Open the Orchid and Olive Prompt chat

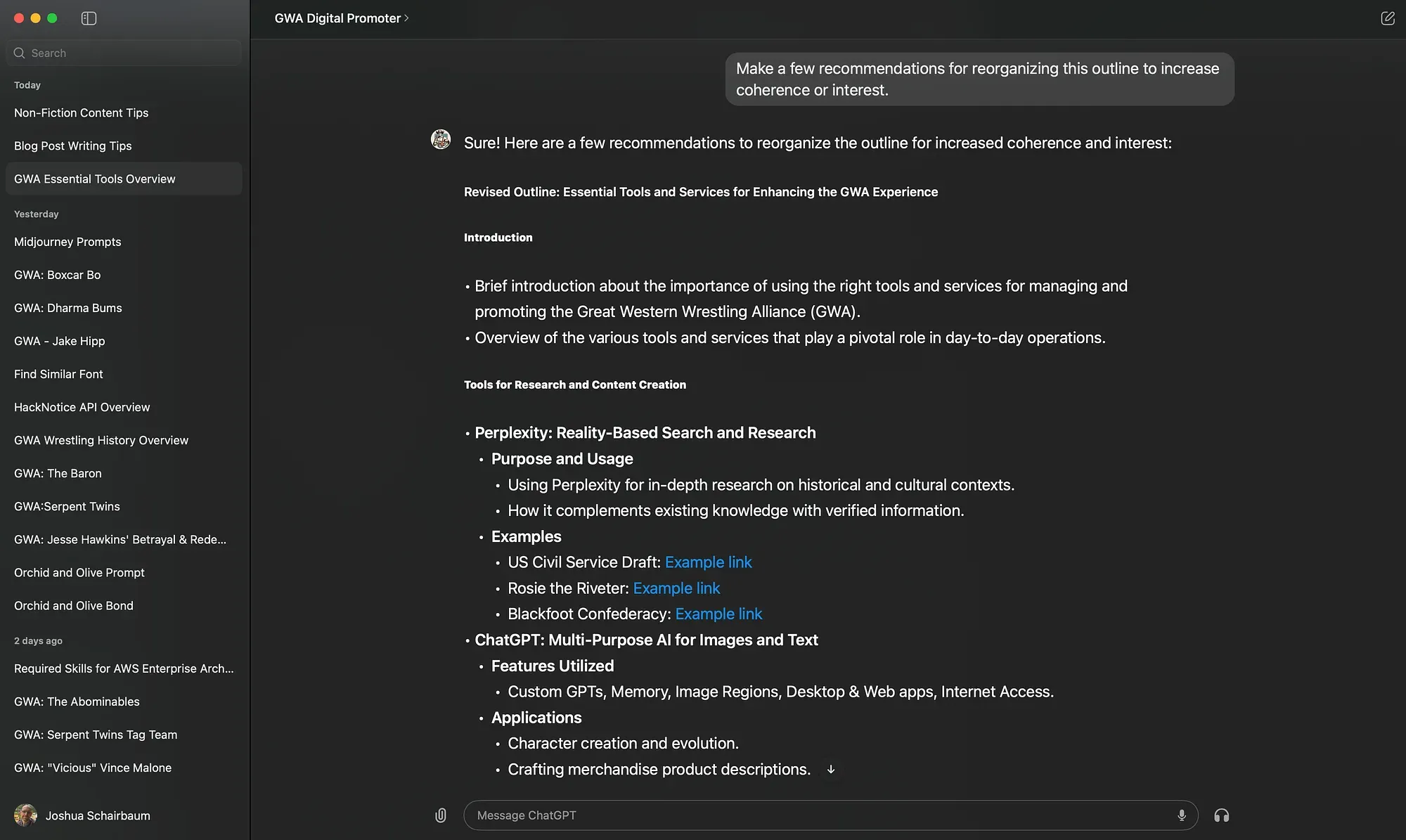tap(124, 572)
